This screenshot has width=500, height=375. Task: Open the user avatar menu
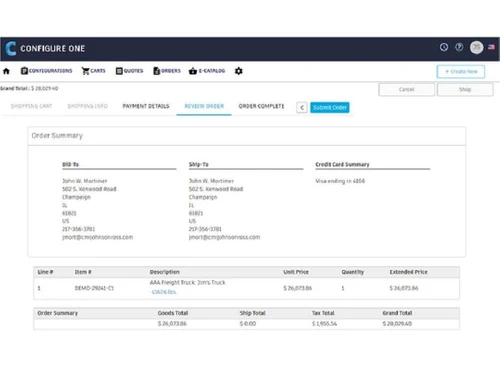[477, 47]
